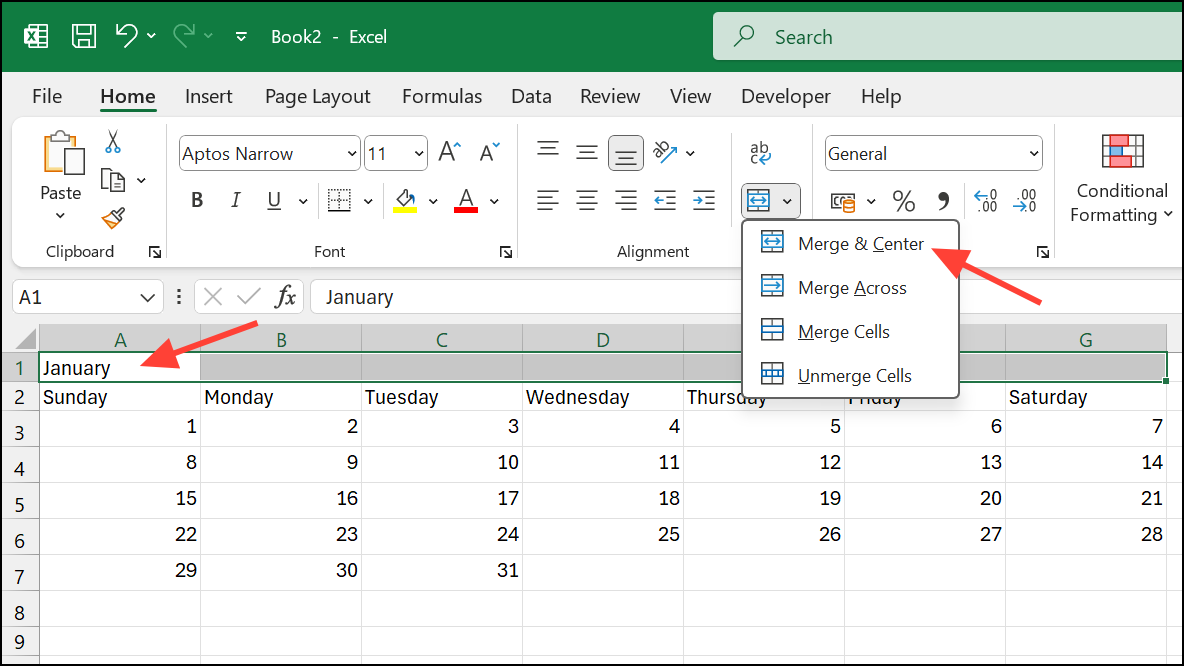1184x666 pixels.
Task: Open the Page Layout tab
Action: coord(317,97)
